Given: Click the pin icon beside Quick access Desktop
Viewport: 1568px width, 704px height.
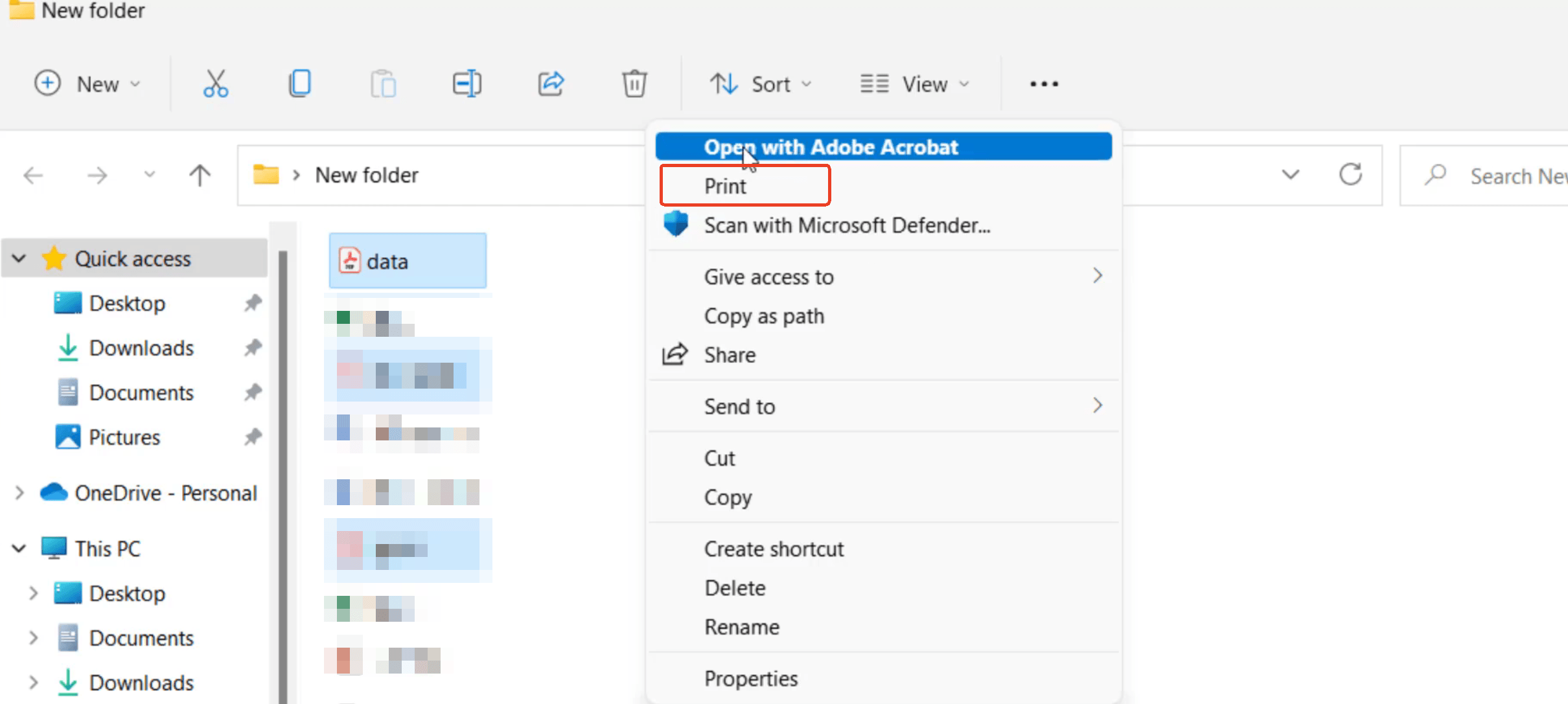Looking at the screenshot, I should (253, 302).
